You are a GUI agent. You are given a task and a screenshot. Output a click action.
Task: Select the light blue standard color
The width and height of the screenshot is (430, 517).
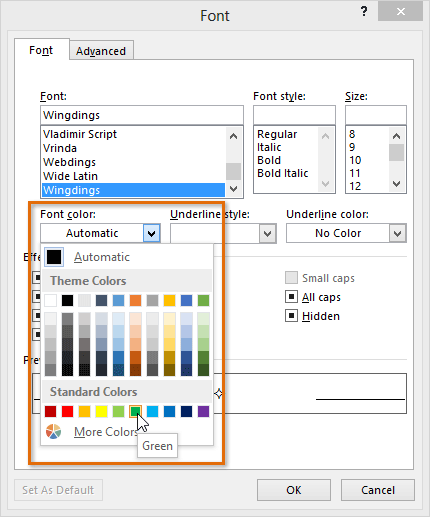[152, 411]
